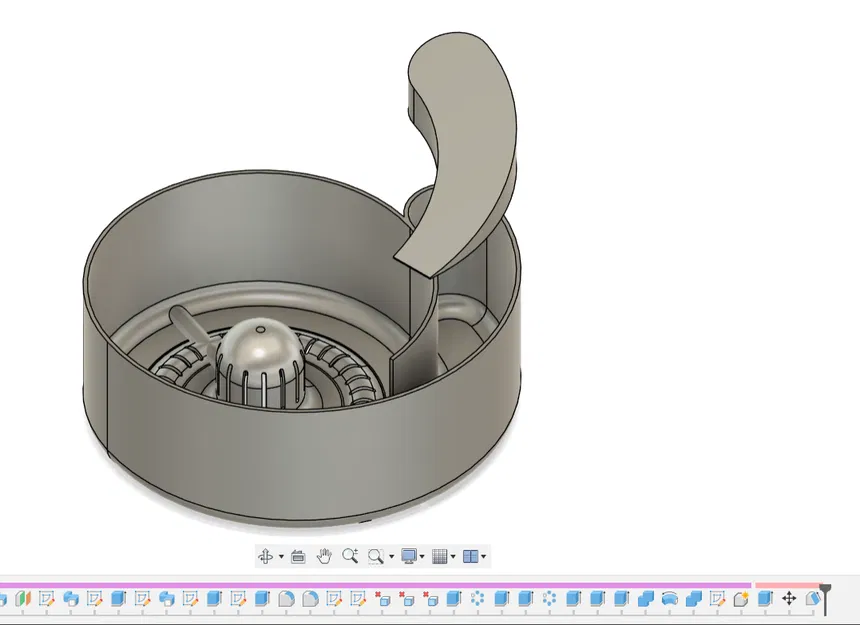Select a circular pattern feature in the timeline
The height and width of the screenshot is (625, 860).
(477, 599)
